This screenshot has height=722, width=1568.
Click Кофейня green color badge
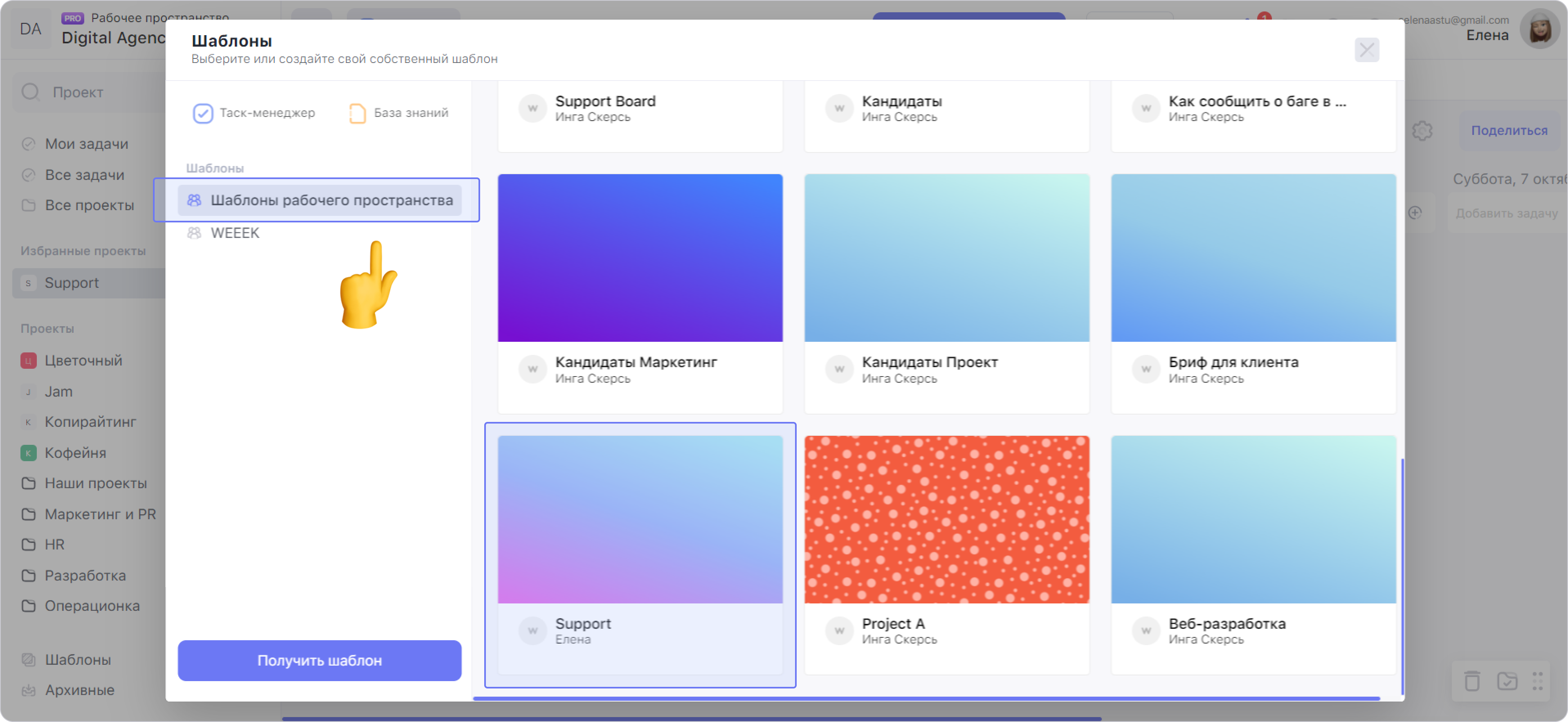click(x=28, y=453)
